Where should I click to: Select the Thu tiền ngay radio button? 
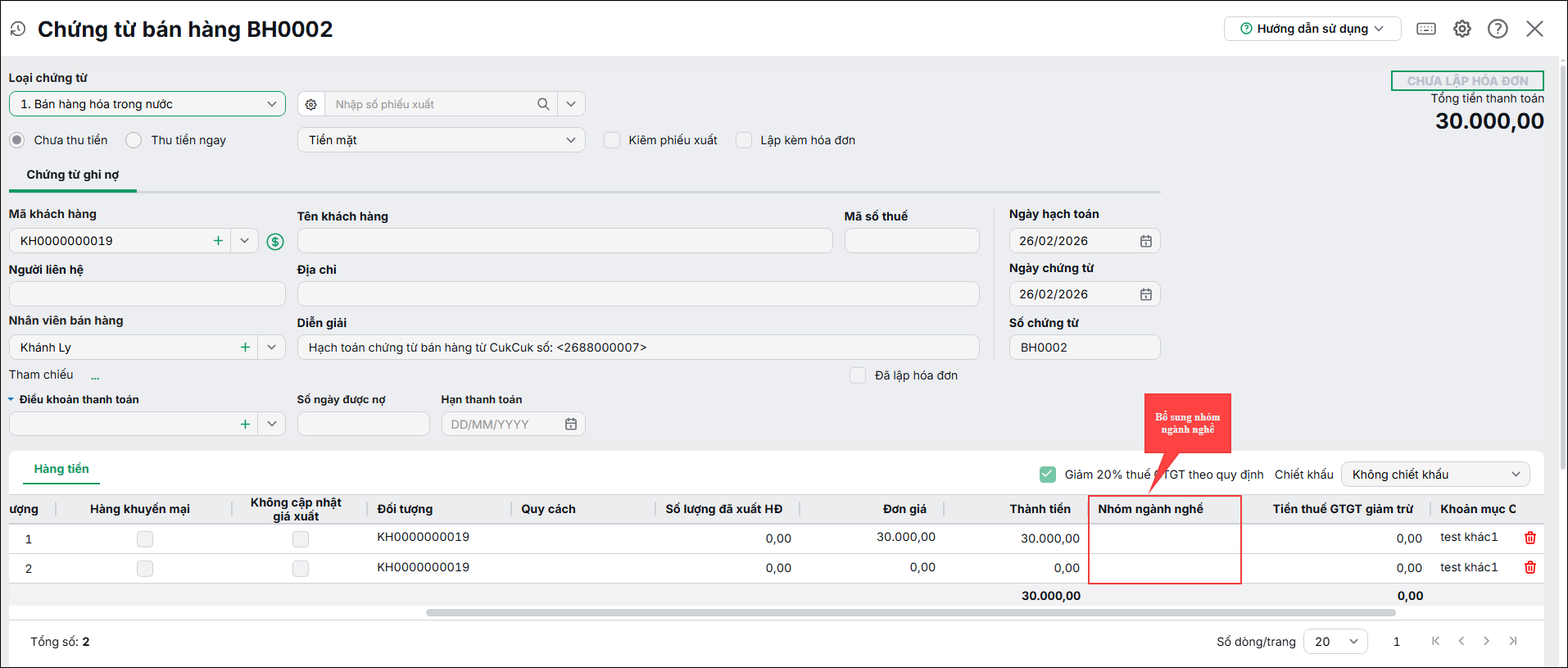pyautogui.click(x=134, y=140)
